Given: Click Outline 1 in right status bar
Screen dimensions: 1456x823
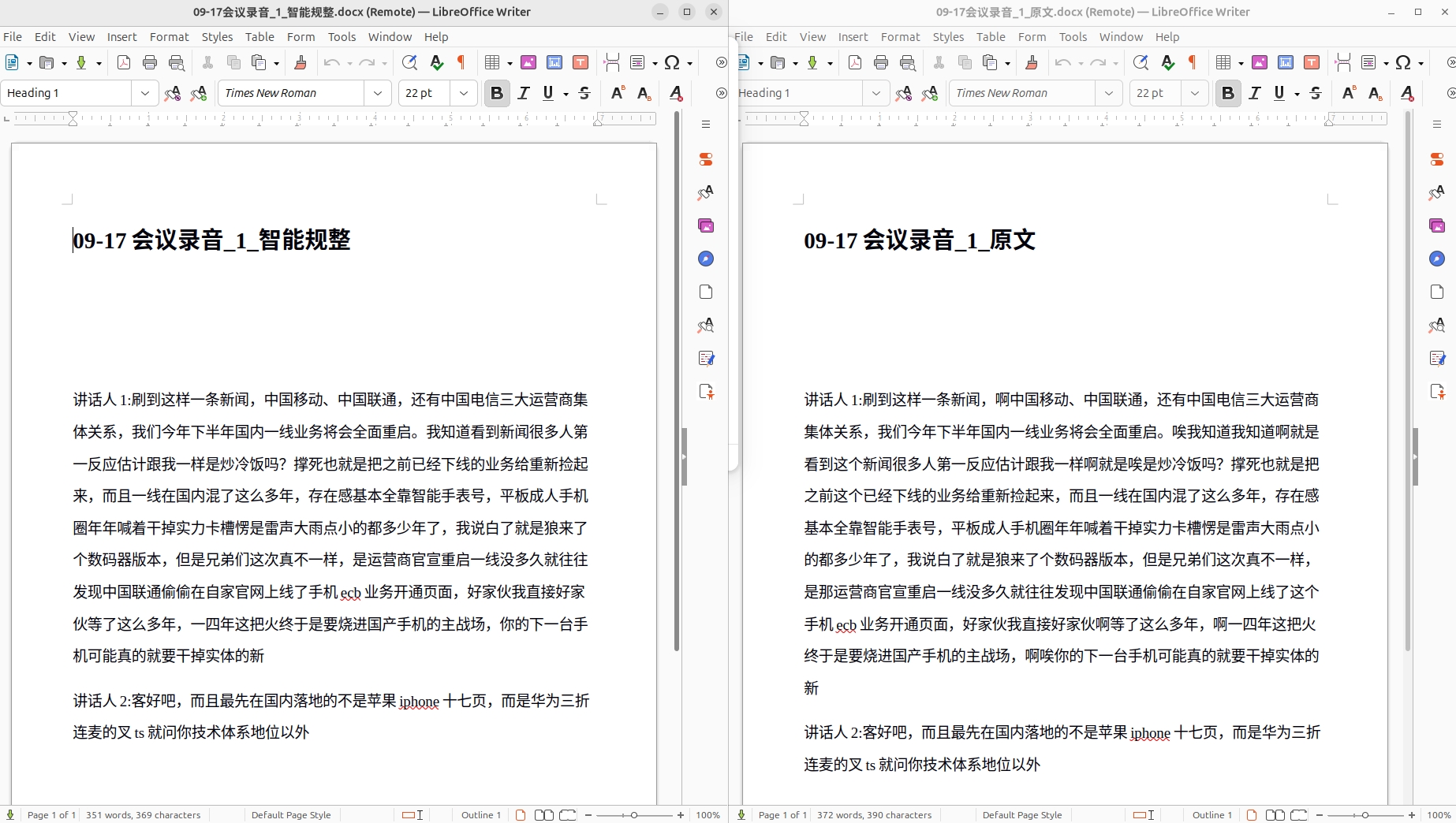Looking at the screenshot, I should tap(1211, 815).
